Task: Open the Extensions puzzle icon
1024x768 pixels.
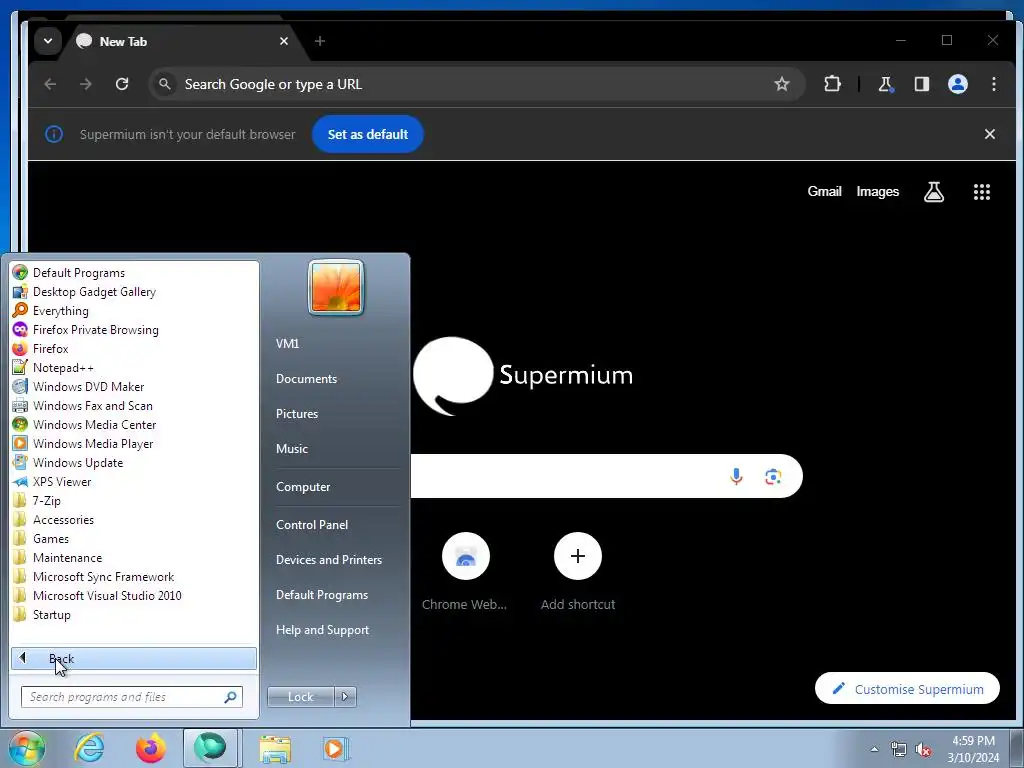Action: 832,84
